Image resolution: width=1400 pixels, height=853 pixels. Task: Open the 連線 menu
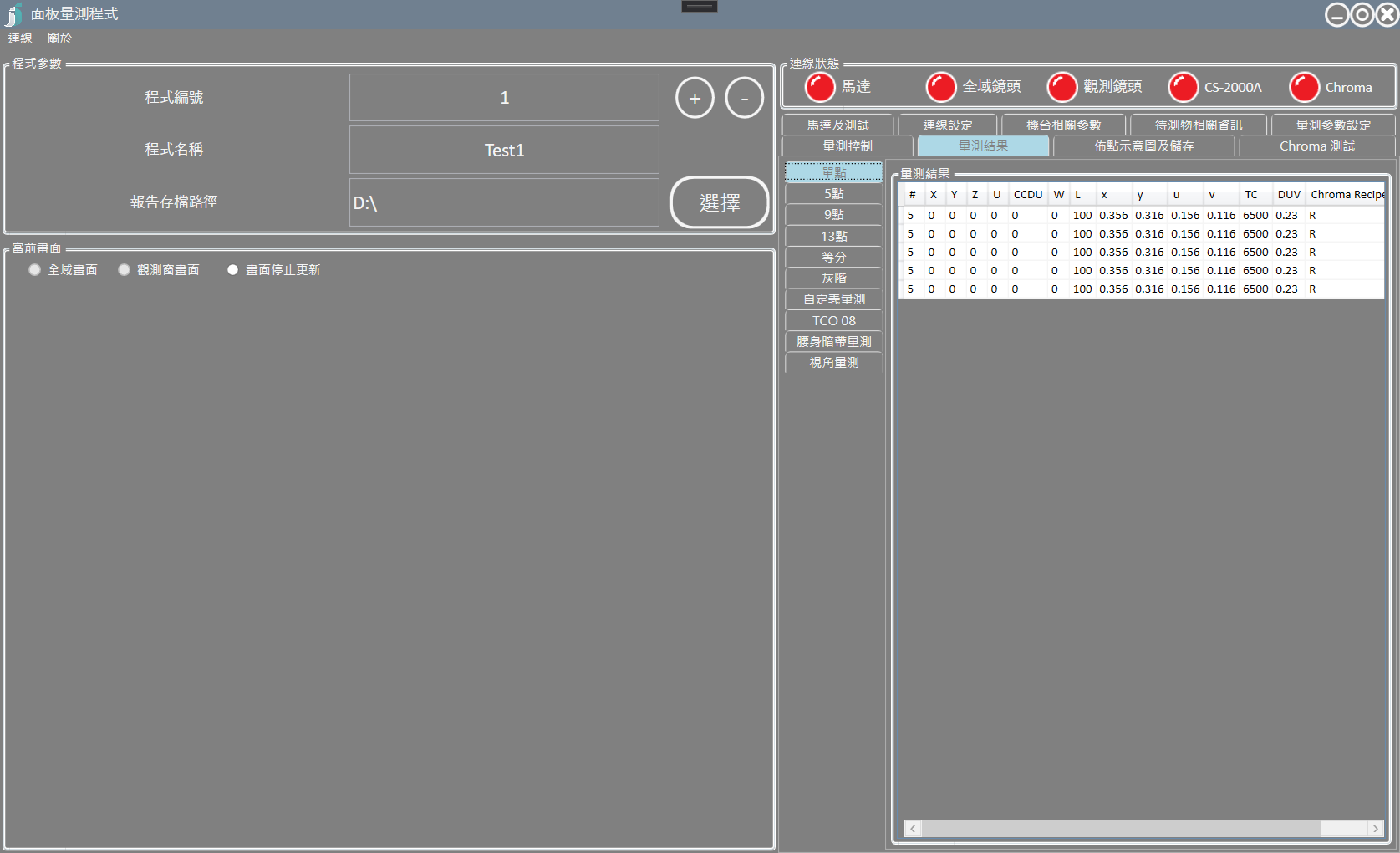point(20,38)
